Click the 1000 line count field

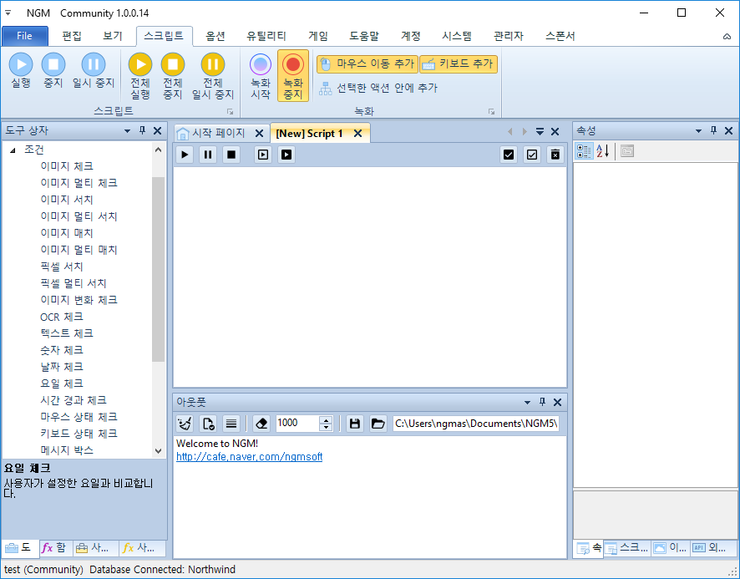297,423
